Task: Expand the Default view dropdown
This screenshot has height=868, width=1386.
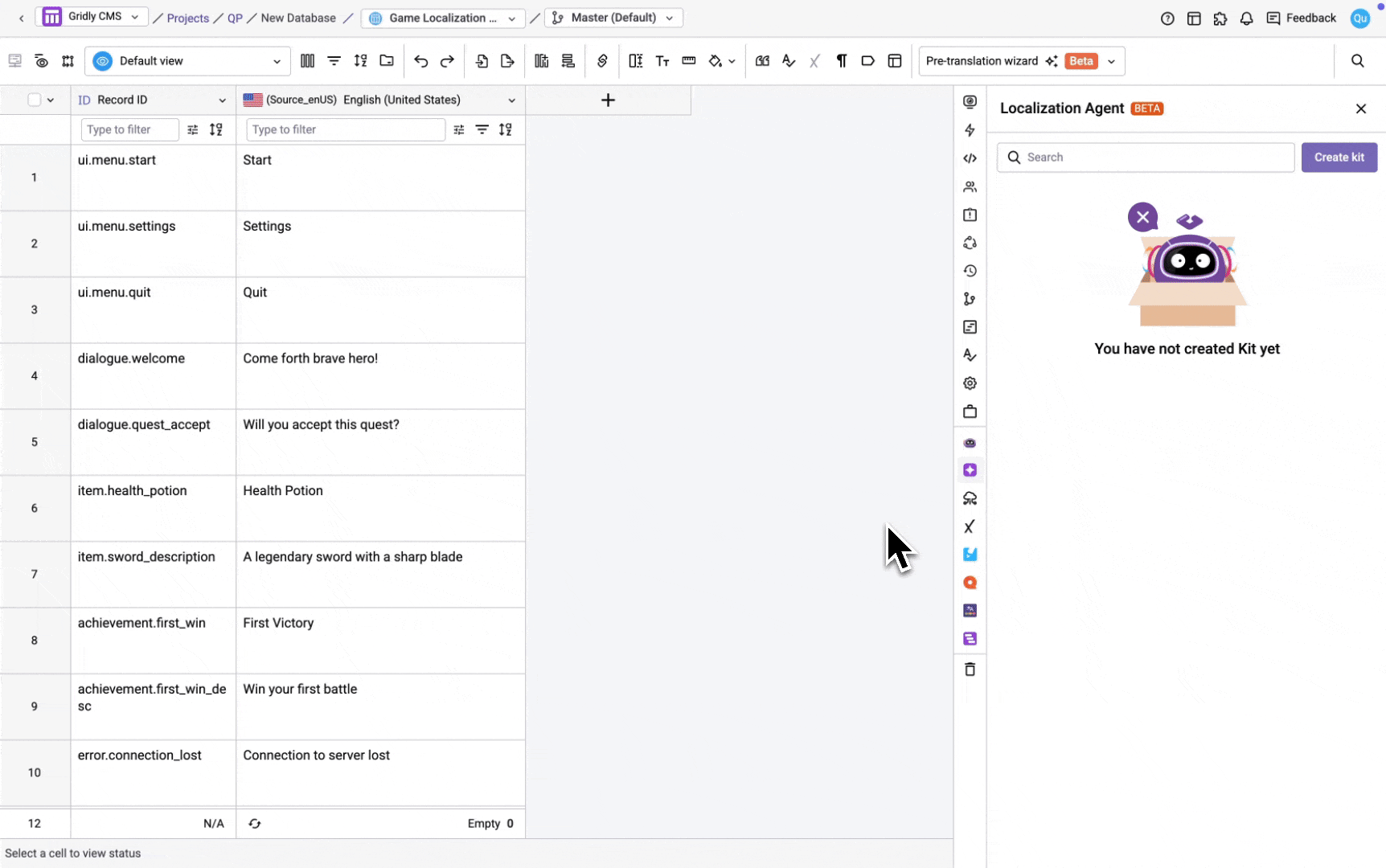Action: tap(188, 61)
